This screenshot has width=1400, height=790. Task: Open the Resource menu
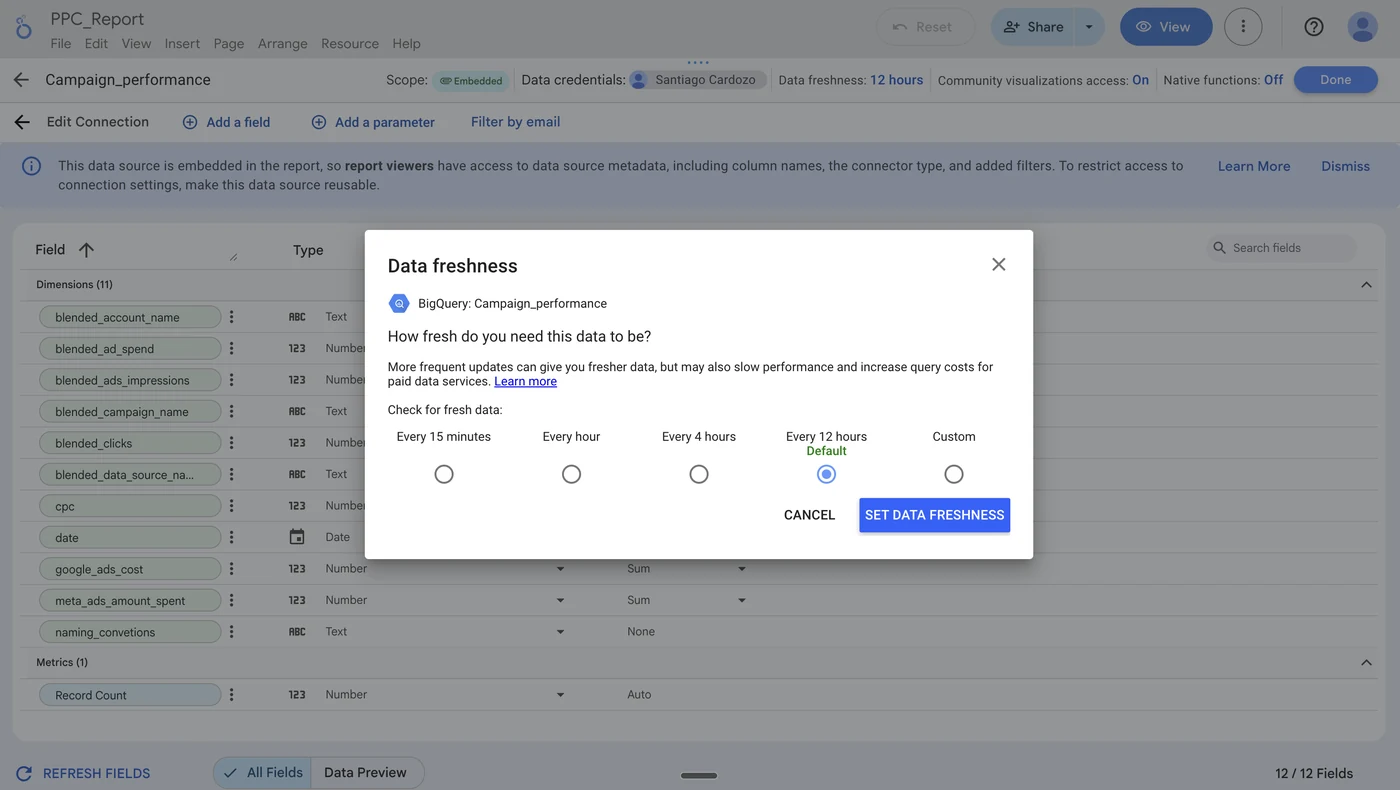pos(349,44)
